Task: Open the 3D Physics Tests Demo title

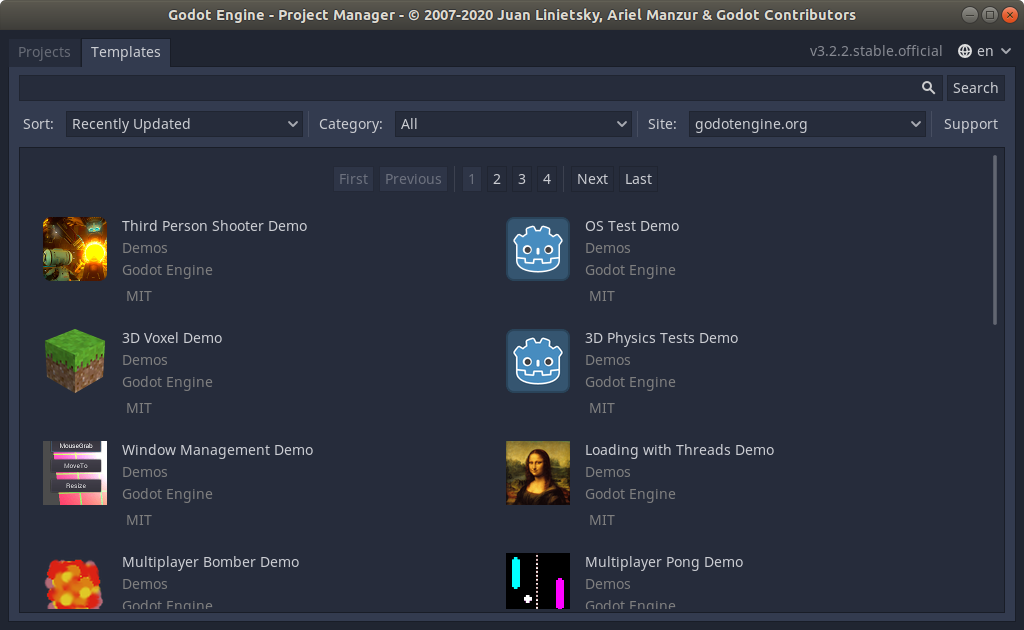Action: click(661, 338)
